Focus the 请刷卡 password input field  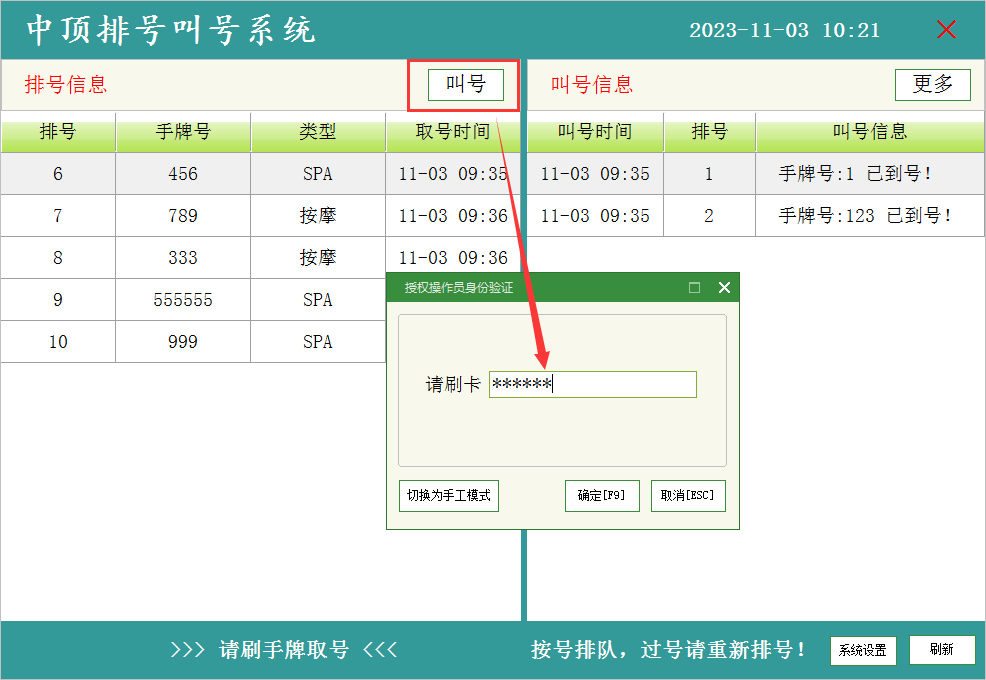click(592, 385)
